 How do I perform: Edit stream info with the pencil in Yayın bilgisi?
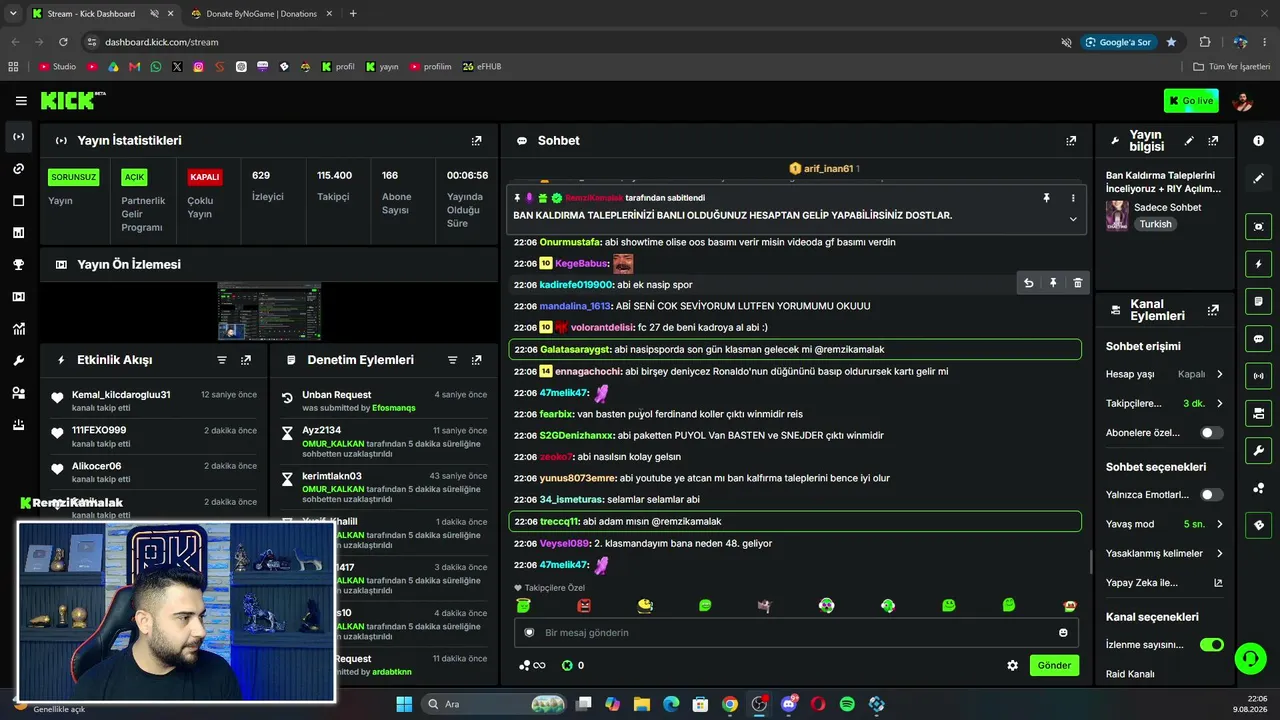click(x=1188, y=141)
